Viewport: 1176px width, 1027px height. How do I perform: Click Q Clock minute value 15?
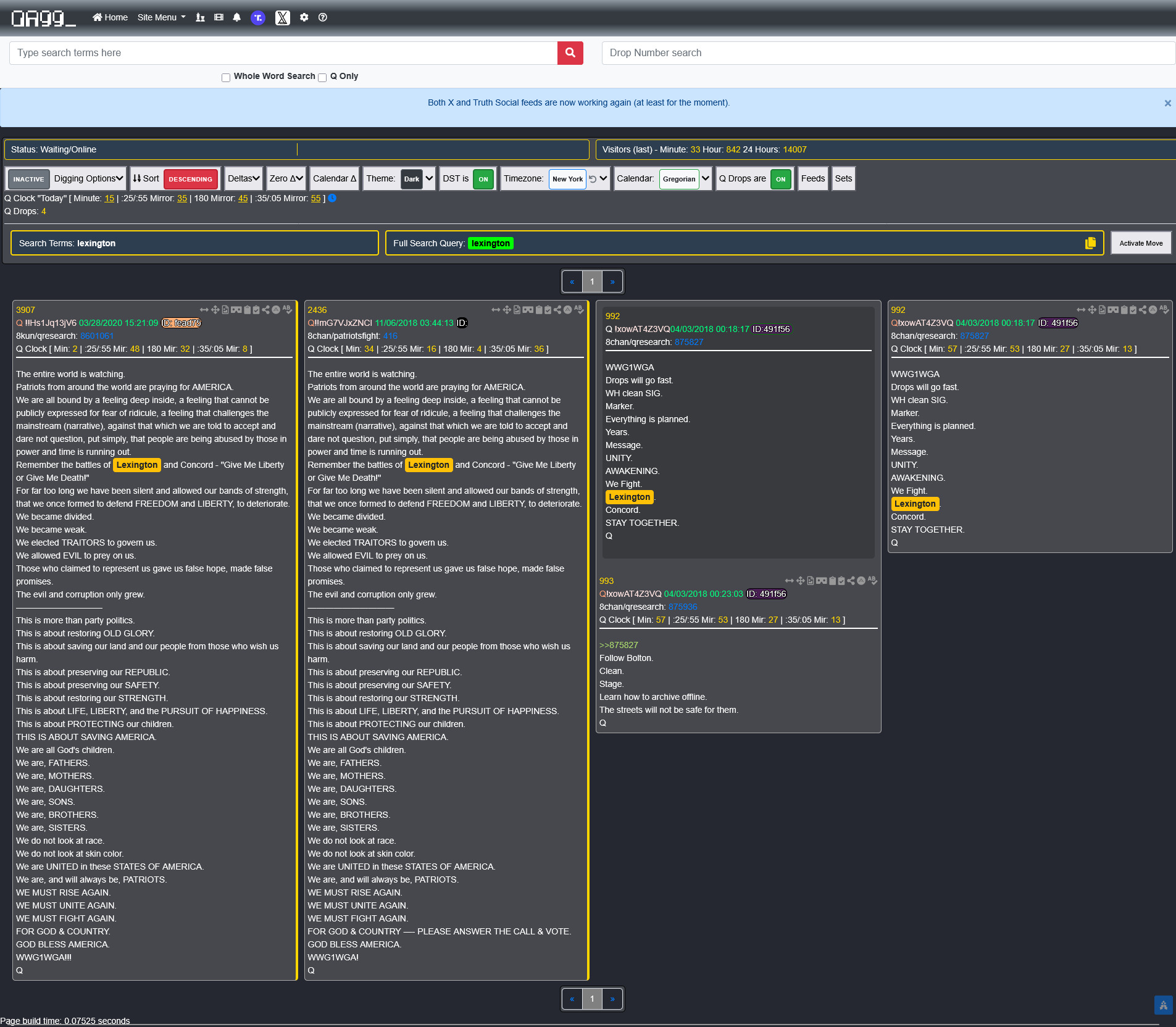click(109, 198)
